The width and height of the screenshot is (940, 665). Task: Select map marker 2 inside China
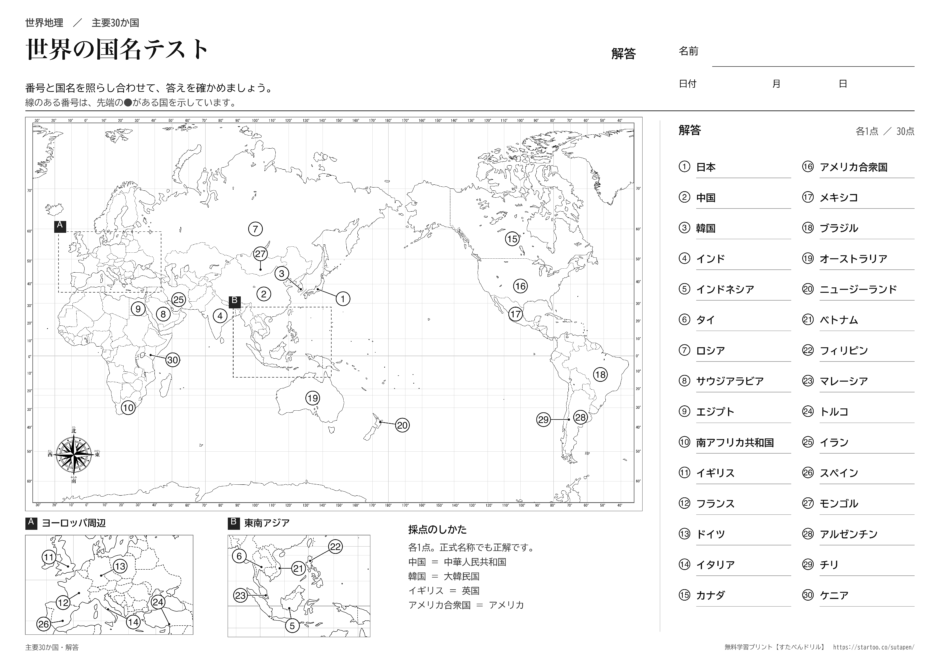[264, 294]
